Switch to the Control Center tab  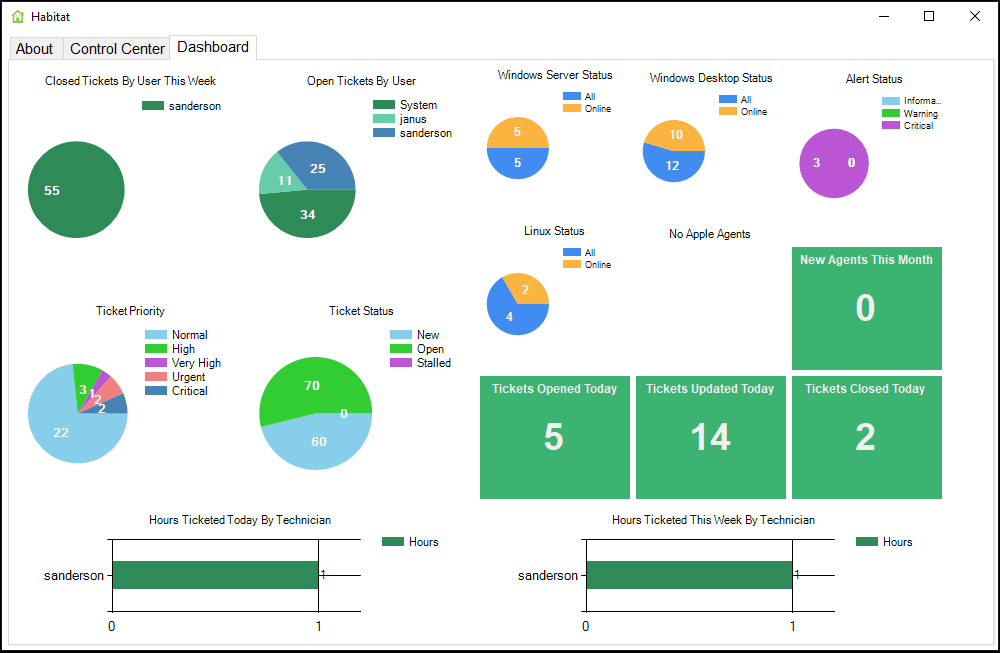(x=116, y=48)
